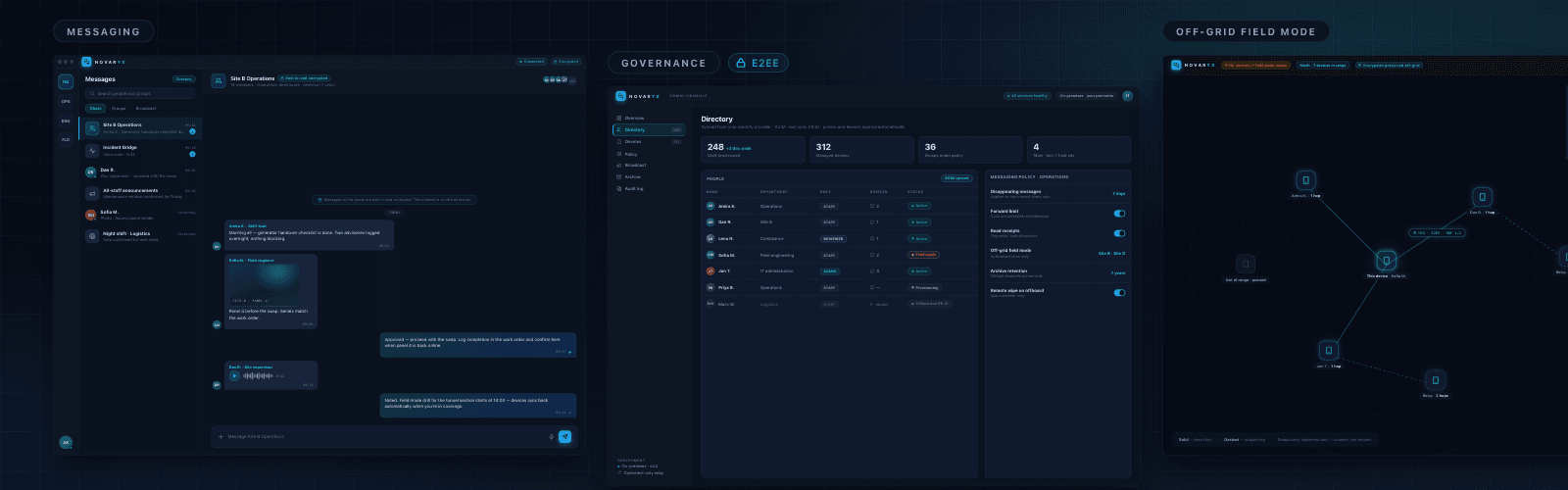Select the Amira K. row in People table
Viewport: 1568px width, 490px height.
[840, 206]
